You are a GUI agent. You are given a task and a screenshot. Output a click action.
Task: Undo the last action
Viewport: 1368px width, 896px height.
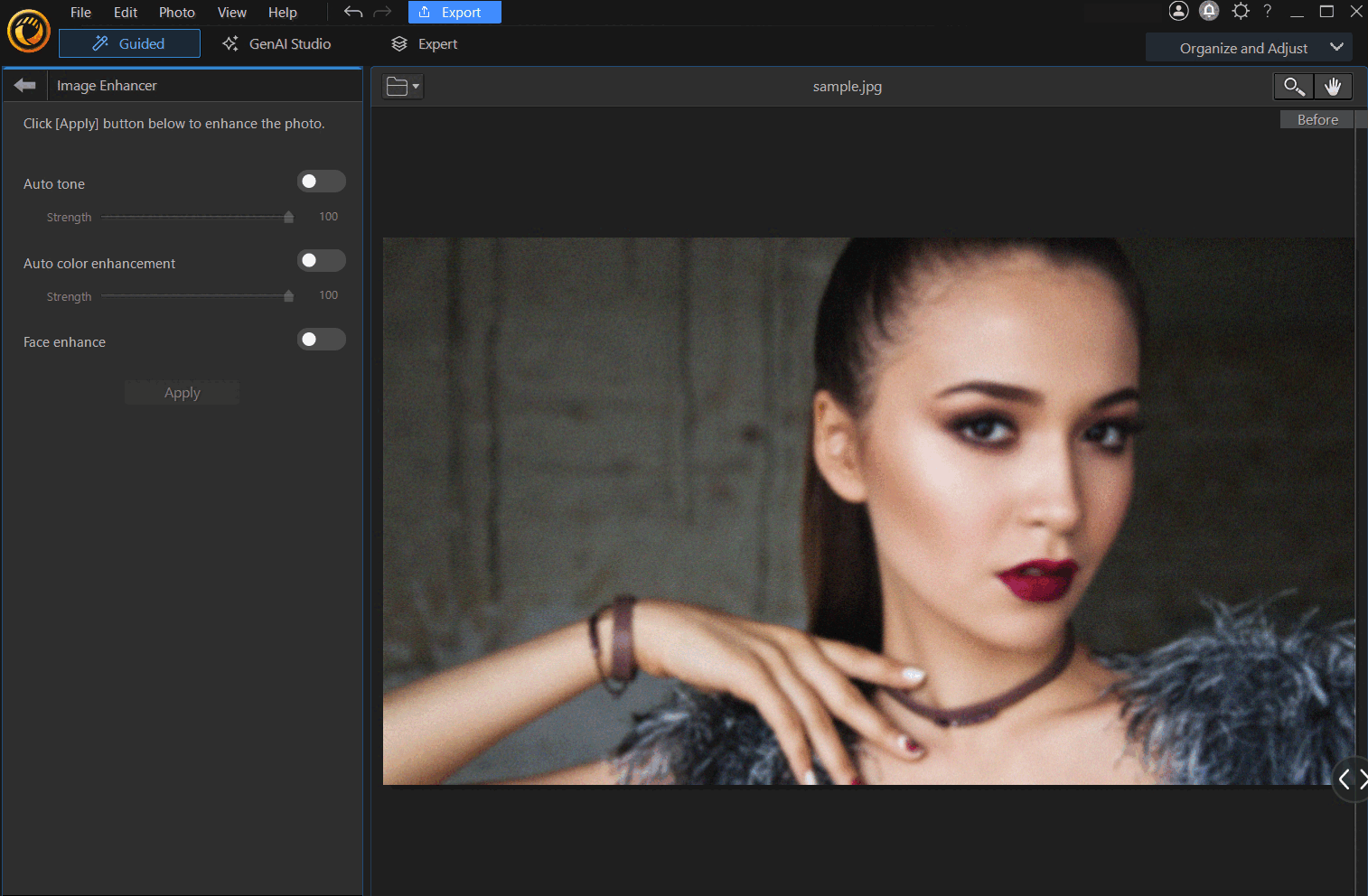tap(351, 12)
